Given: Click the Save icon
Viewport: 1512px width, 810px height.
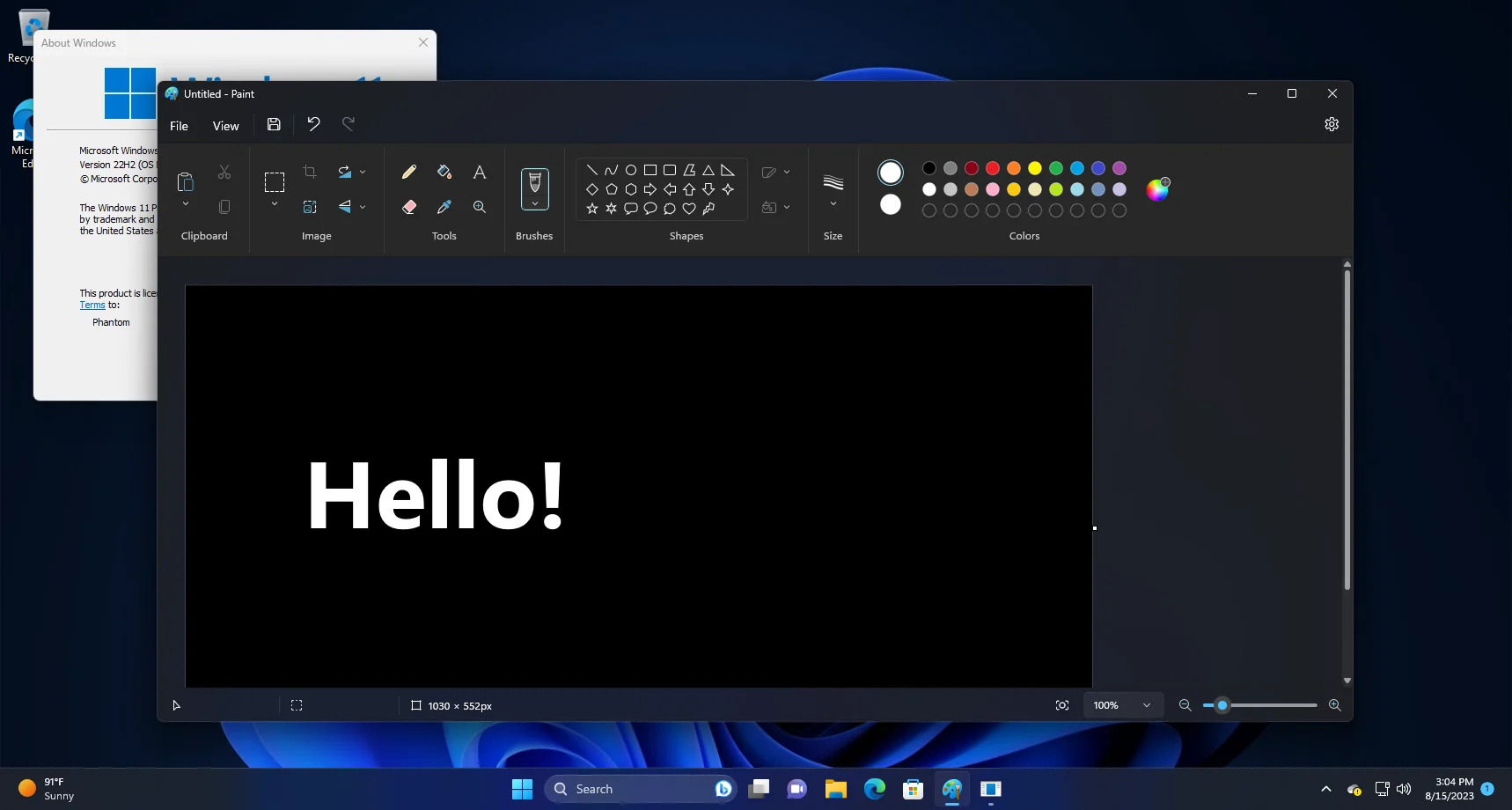Looking at the screenshot, I should 274,125.
